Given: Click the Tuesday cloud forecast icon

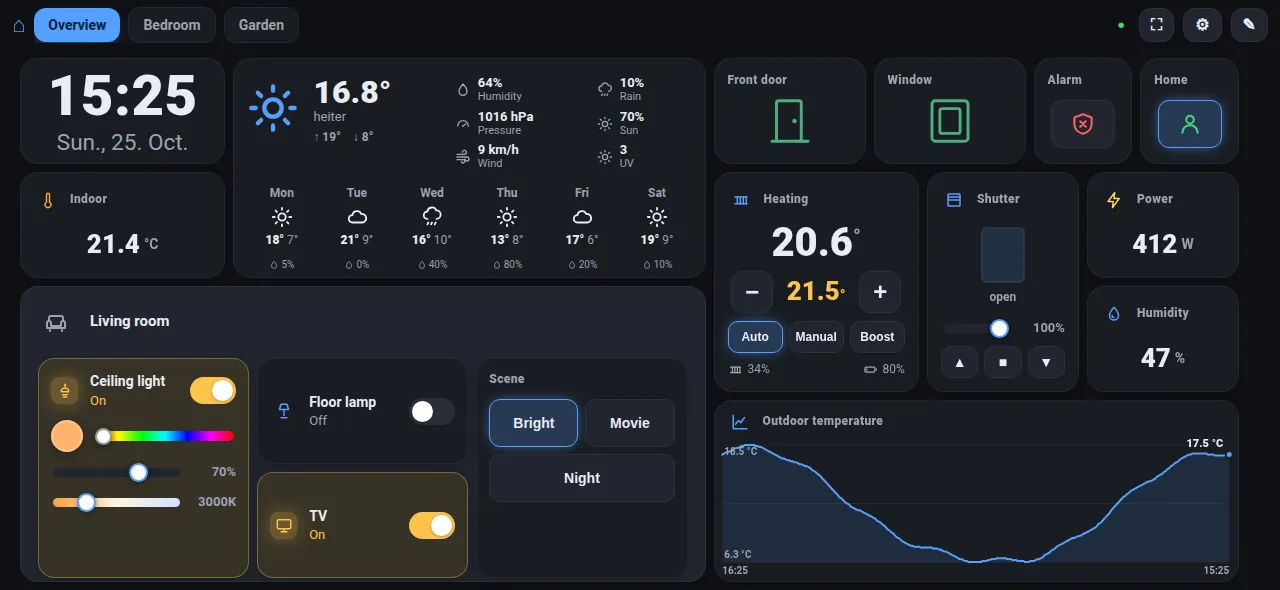Looking at the screenshot, I should (357, 216).
